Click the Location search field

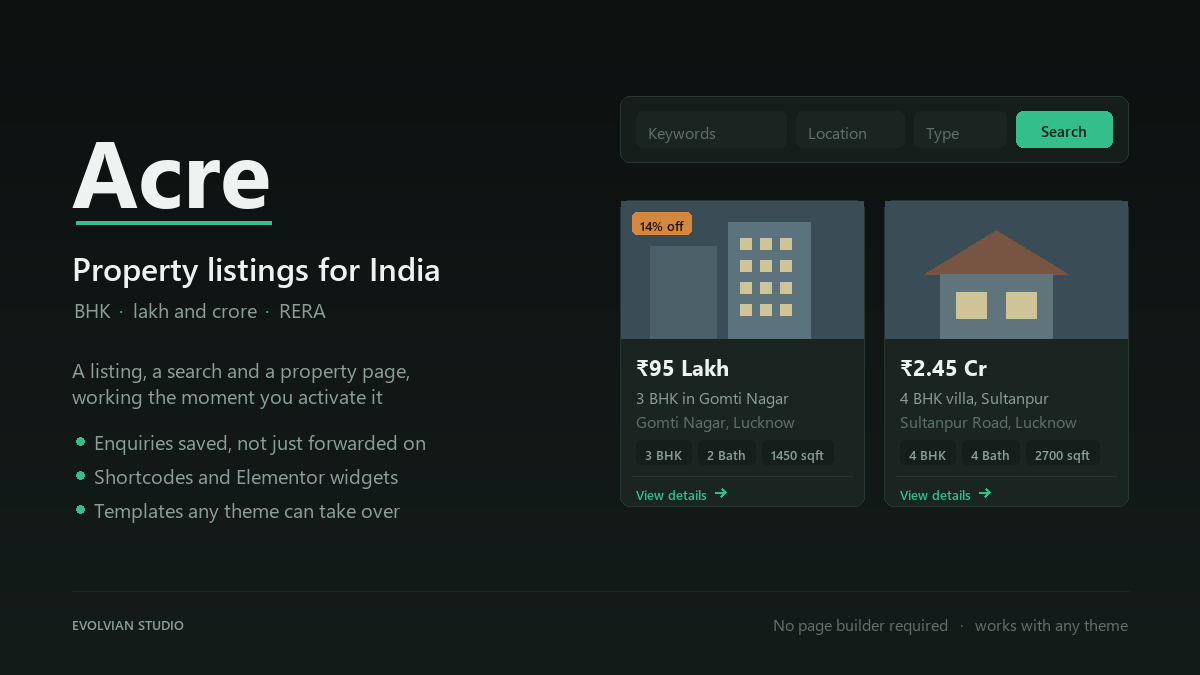[850, 130]
